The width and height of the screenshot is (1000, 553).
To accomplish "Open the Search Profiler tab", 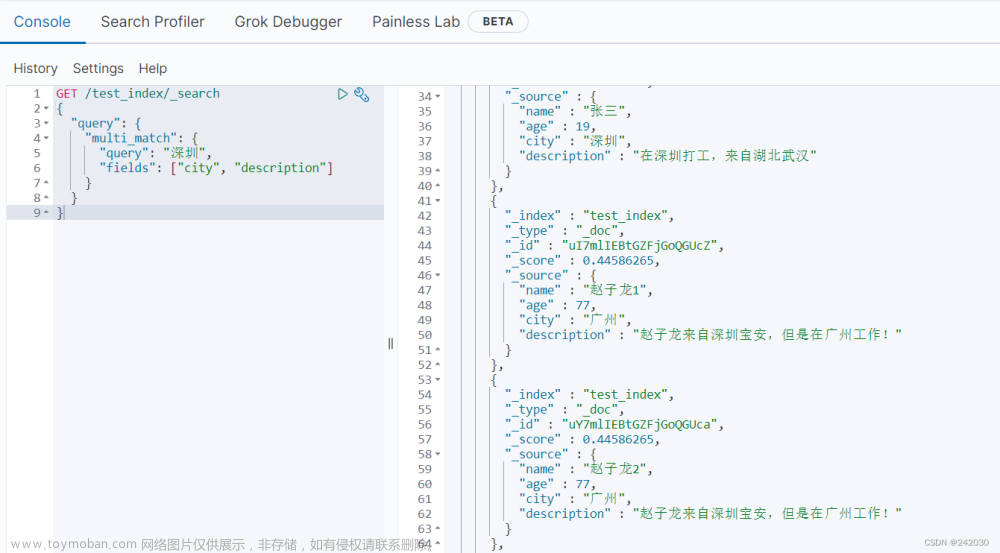I will click(152, 22).
